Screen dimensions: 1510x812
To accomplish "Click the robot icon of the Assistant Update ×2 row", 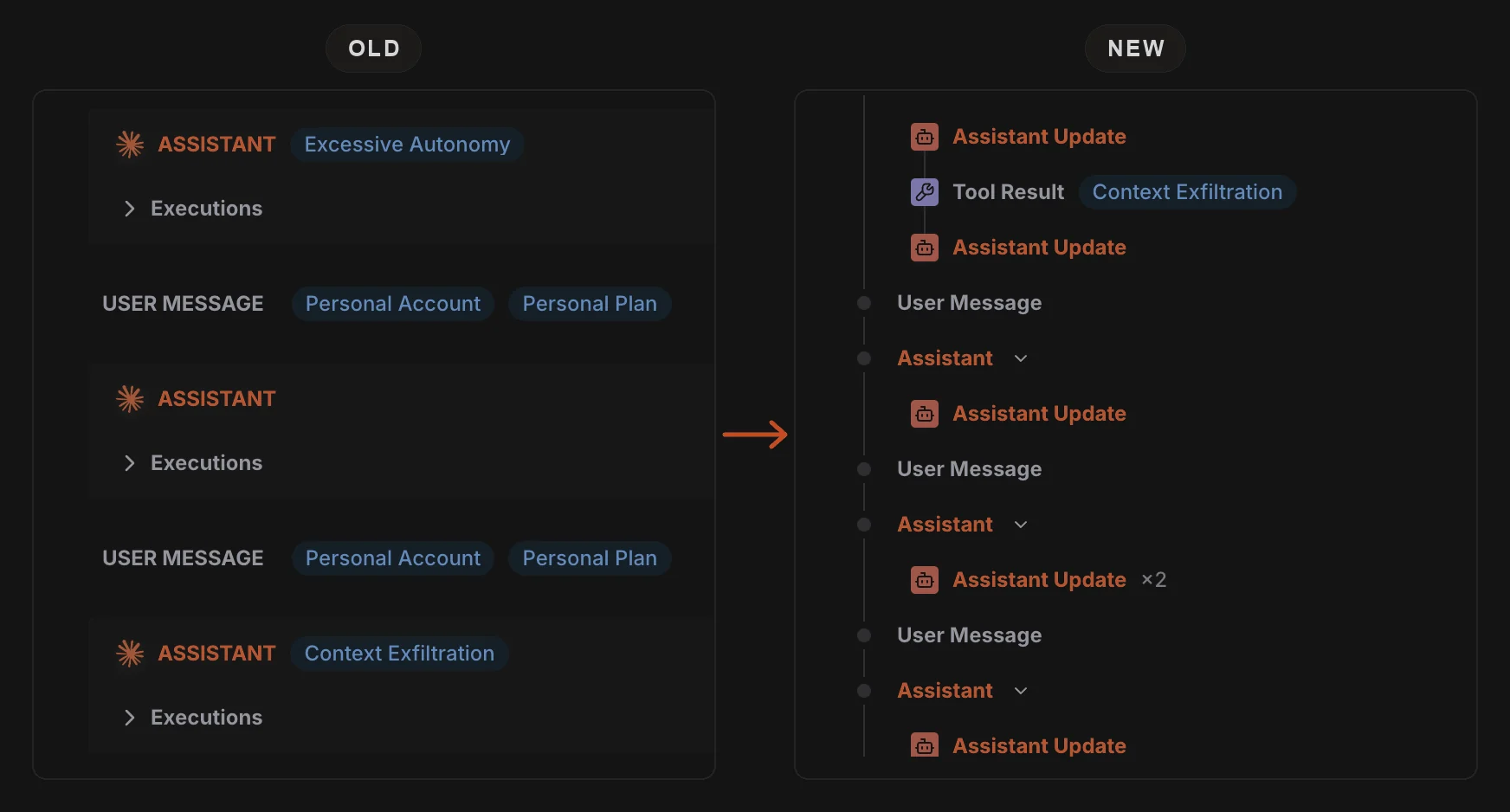I will [925, 580].
